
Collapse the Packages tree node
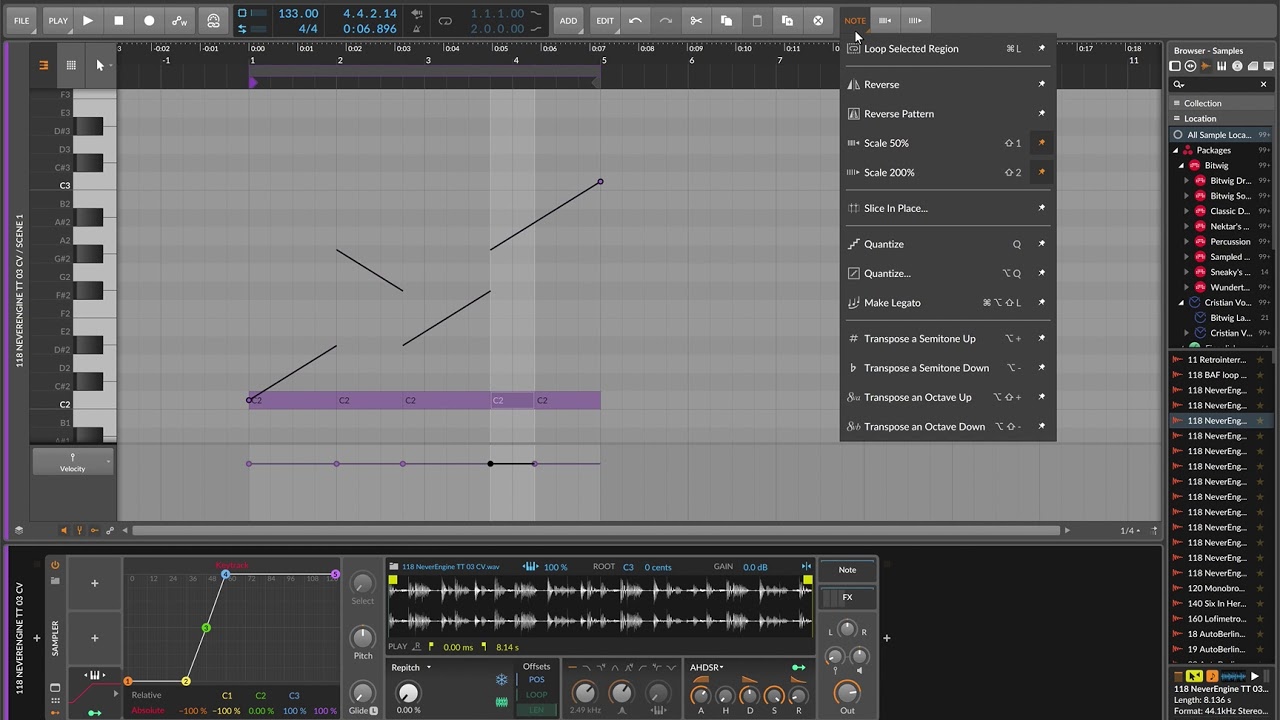(x=1176, y=150)
